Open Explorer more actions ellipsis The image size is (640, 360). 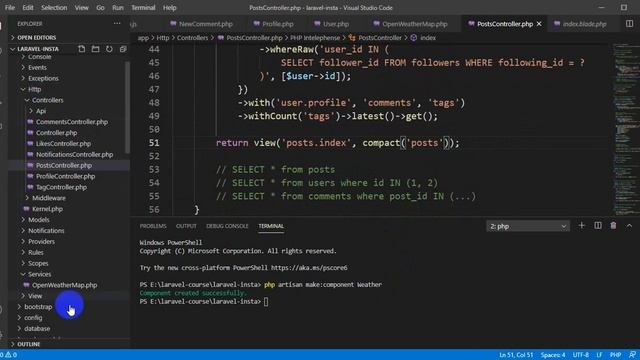pyautogui.click(x=117, y=24)
